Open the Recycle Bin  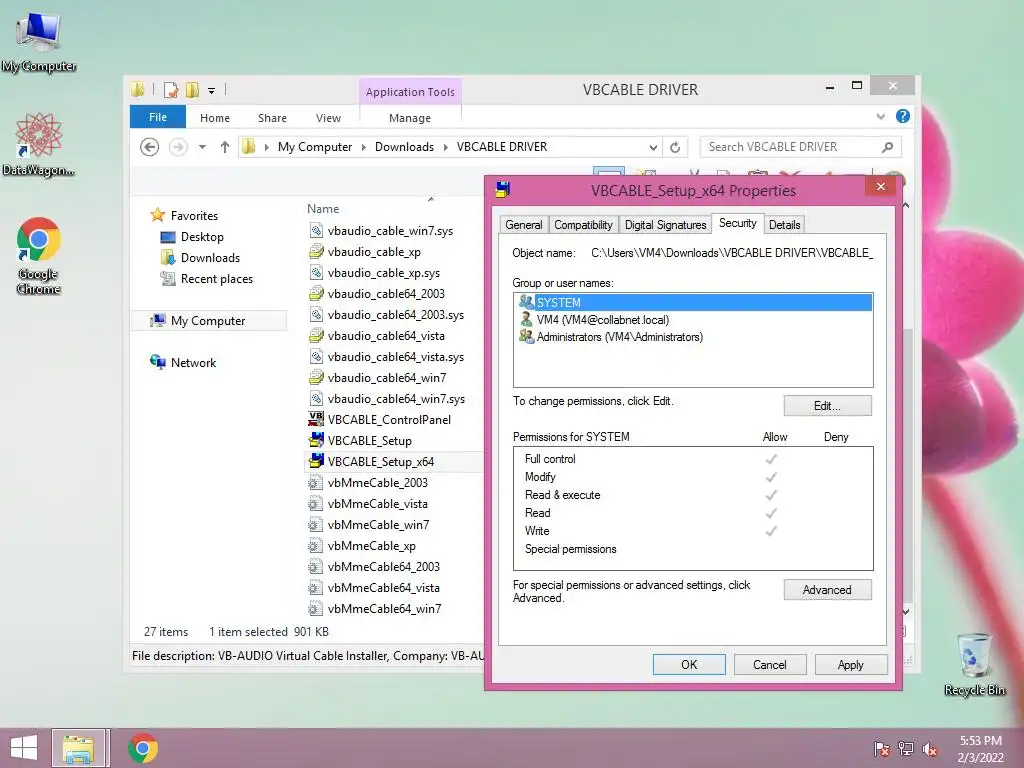(974, 664)
